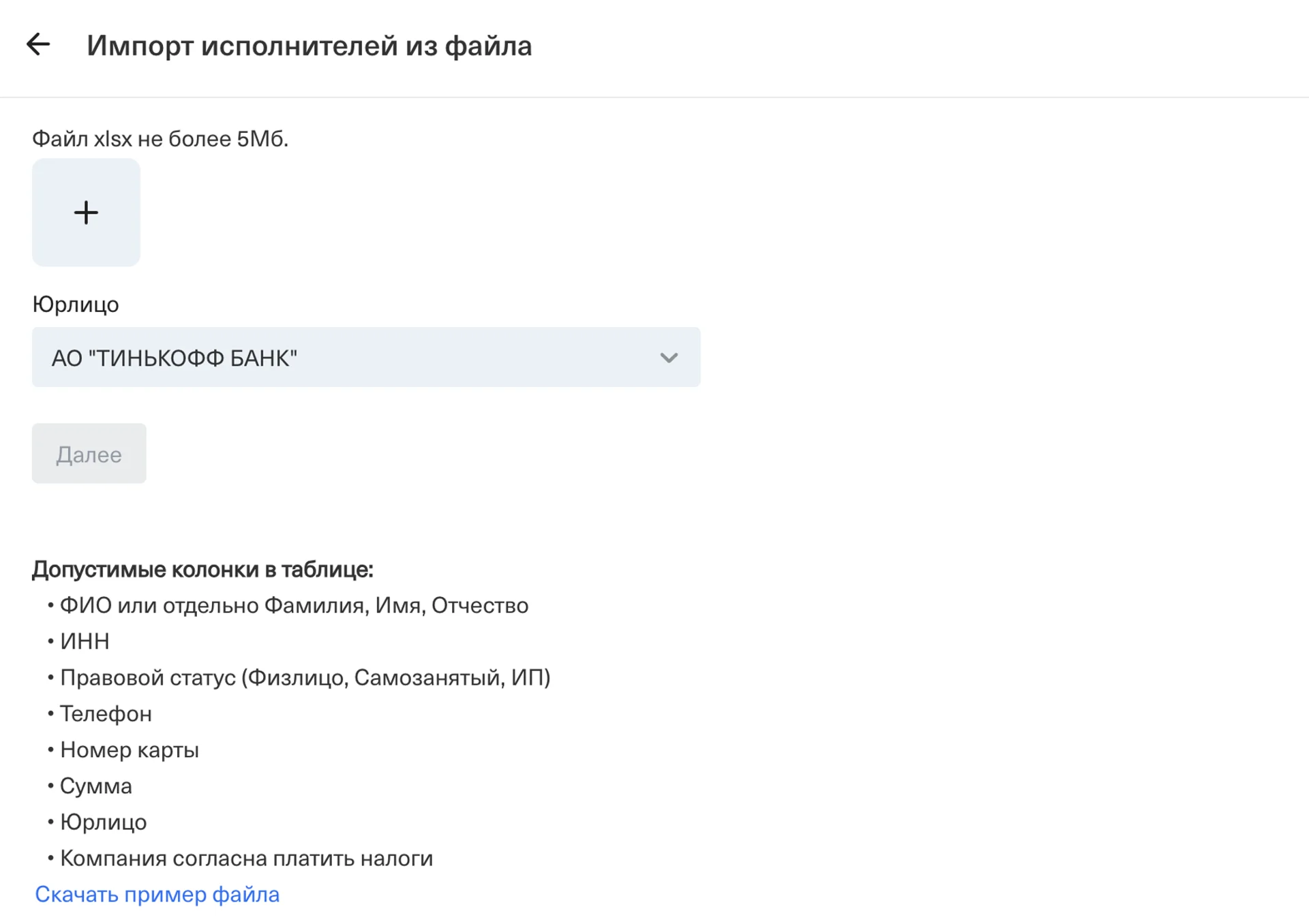Select the Компания согласна платить налоги item
Image resolution: width=1309 pixels, height=924 pixels.
coord(246,858)
